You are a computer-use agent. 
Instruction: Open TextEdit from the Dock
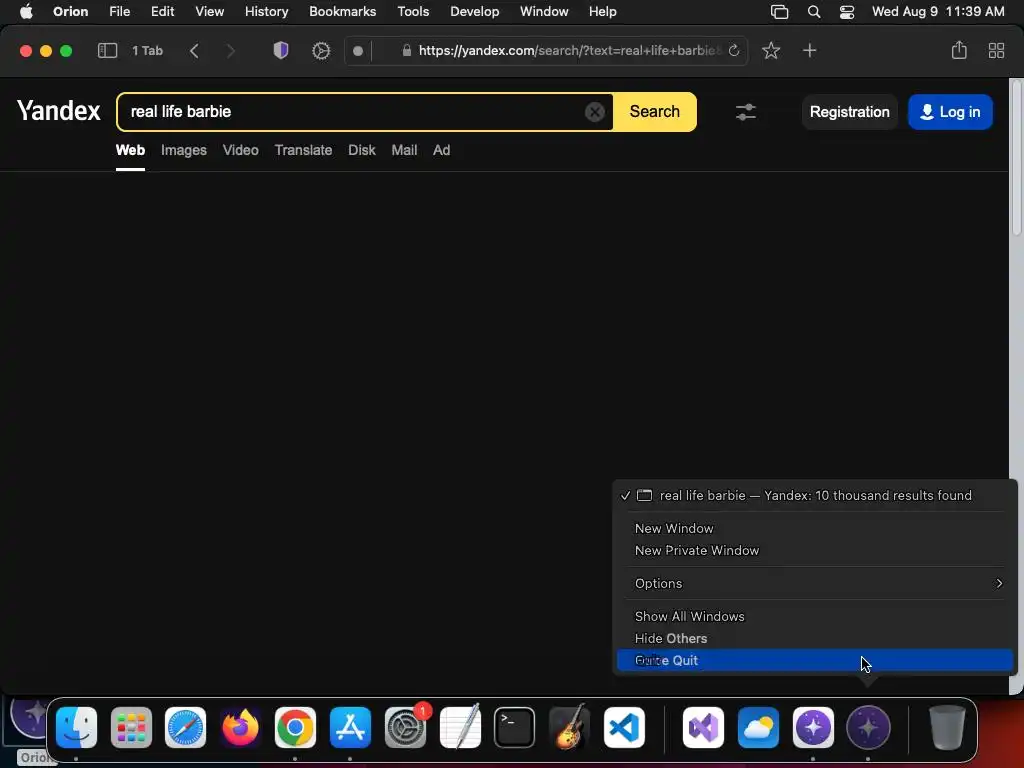pos(460,727)
